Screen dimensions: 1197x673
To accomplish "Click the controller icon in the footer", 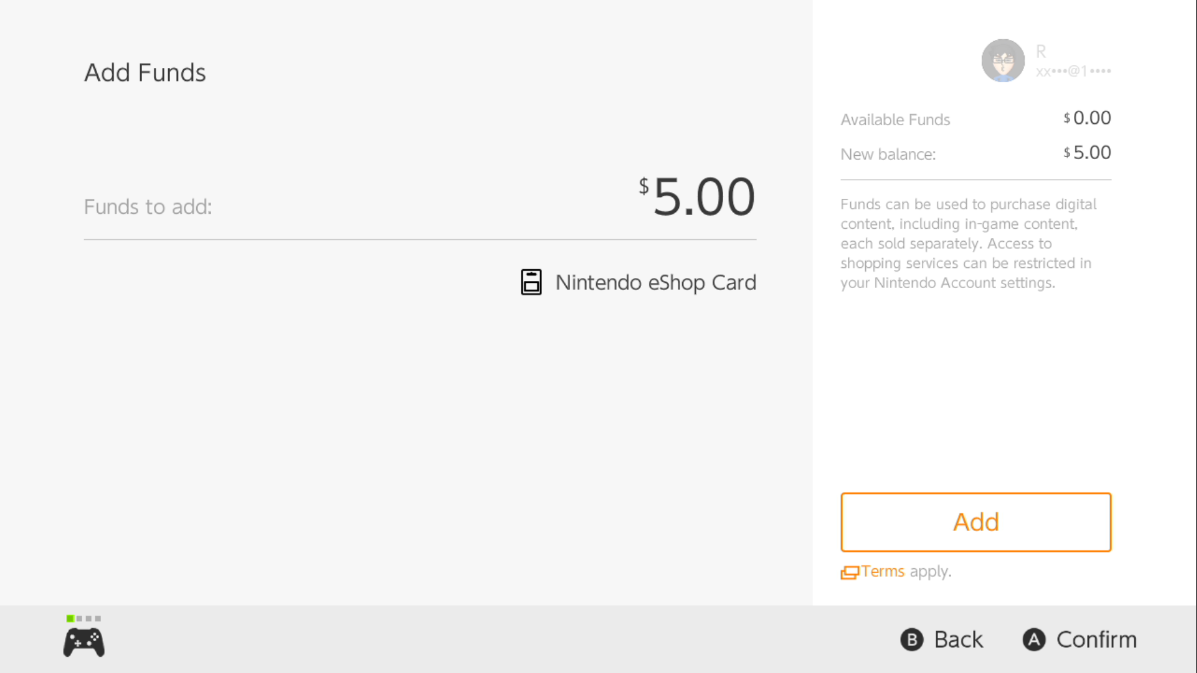I will 84,641.
